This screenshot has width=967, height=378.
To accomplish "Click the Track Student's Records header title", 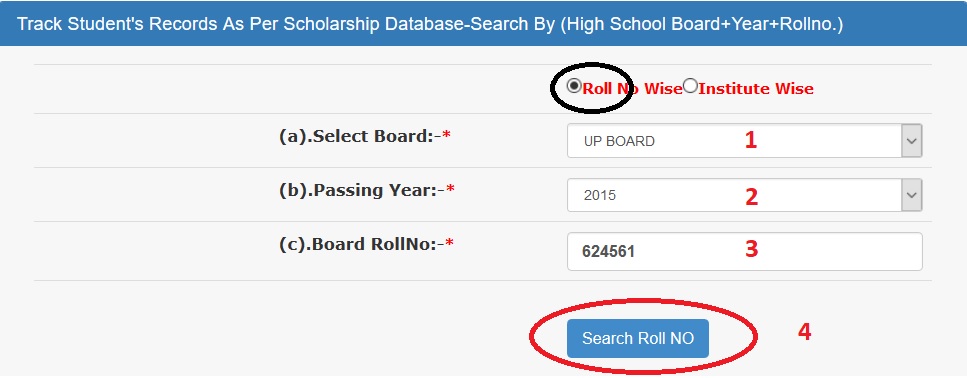I will (x=430, y=25).
